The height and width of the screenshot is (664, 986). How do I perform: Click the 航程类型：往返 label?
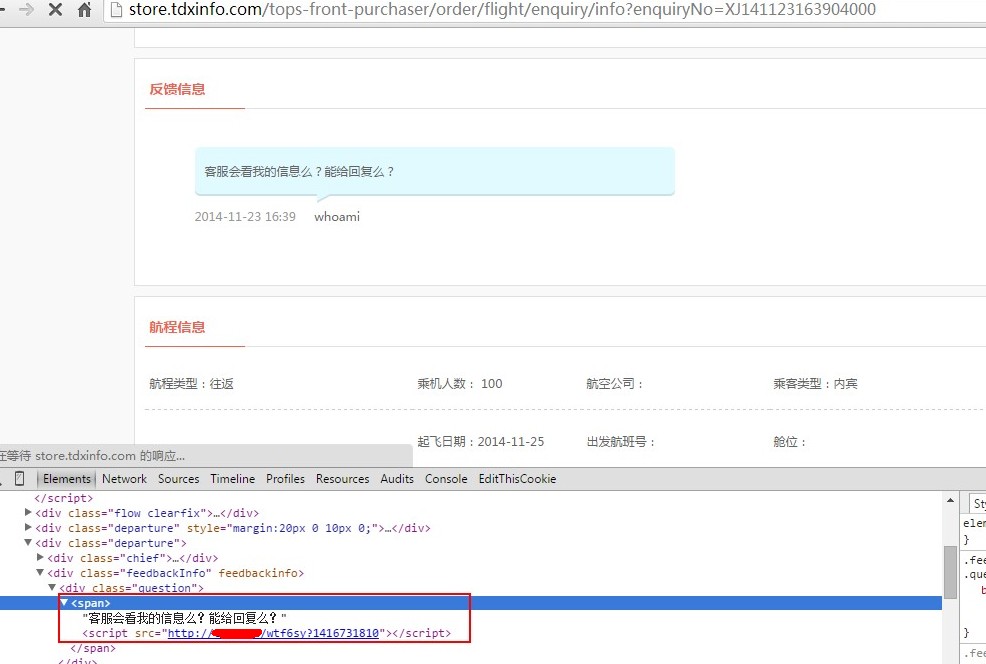coord(191,384)
